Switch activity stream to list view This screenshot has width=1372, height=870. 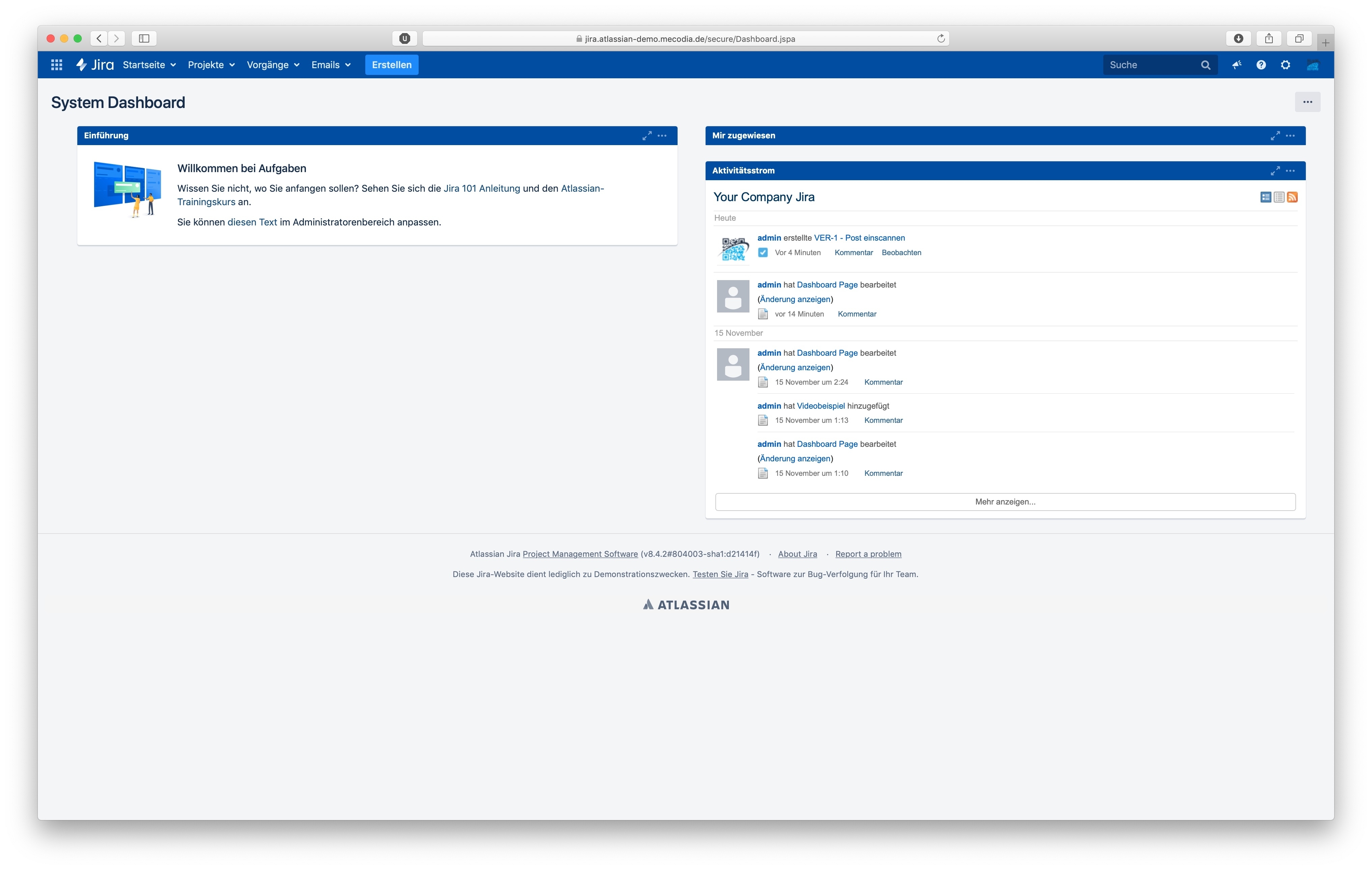[x=1278, y=197]
